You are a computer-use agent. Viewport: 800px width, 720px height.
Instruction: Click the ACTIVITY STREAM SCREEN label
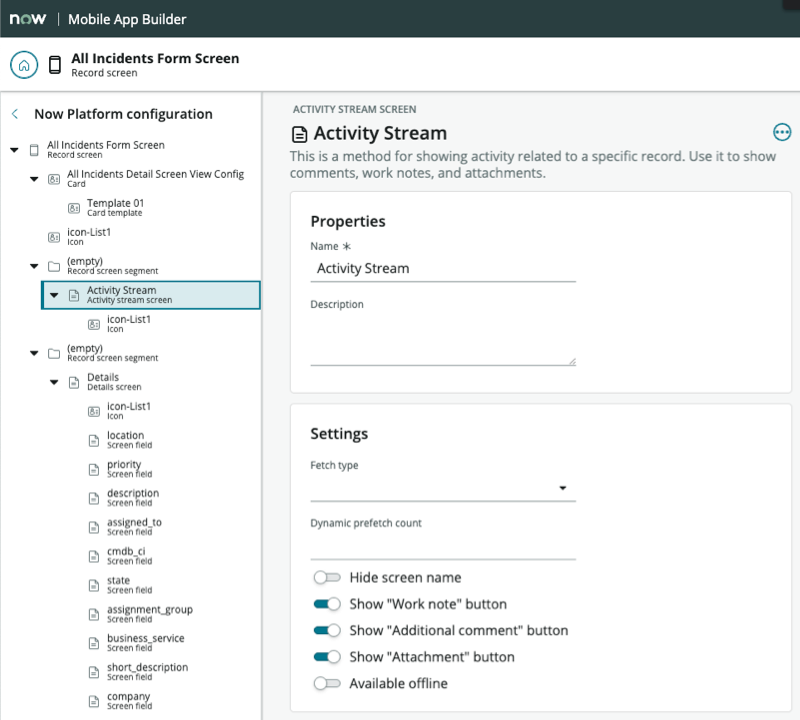(x=355, y=109)
